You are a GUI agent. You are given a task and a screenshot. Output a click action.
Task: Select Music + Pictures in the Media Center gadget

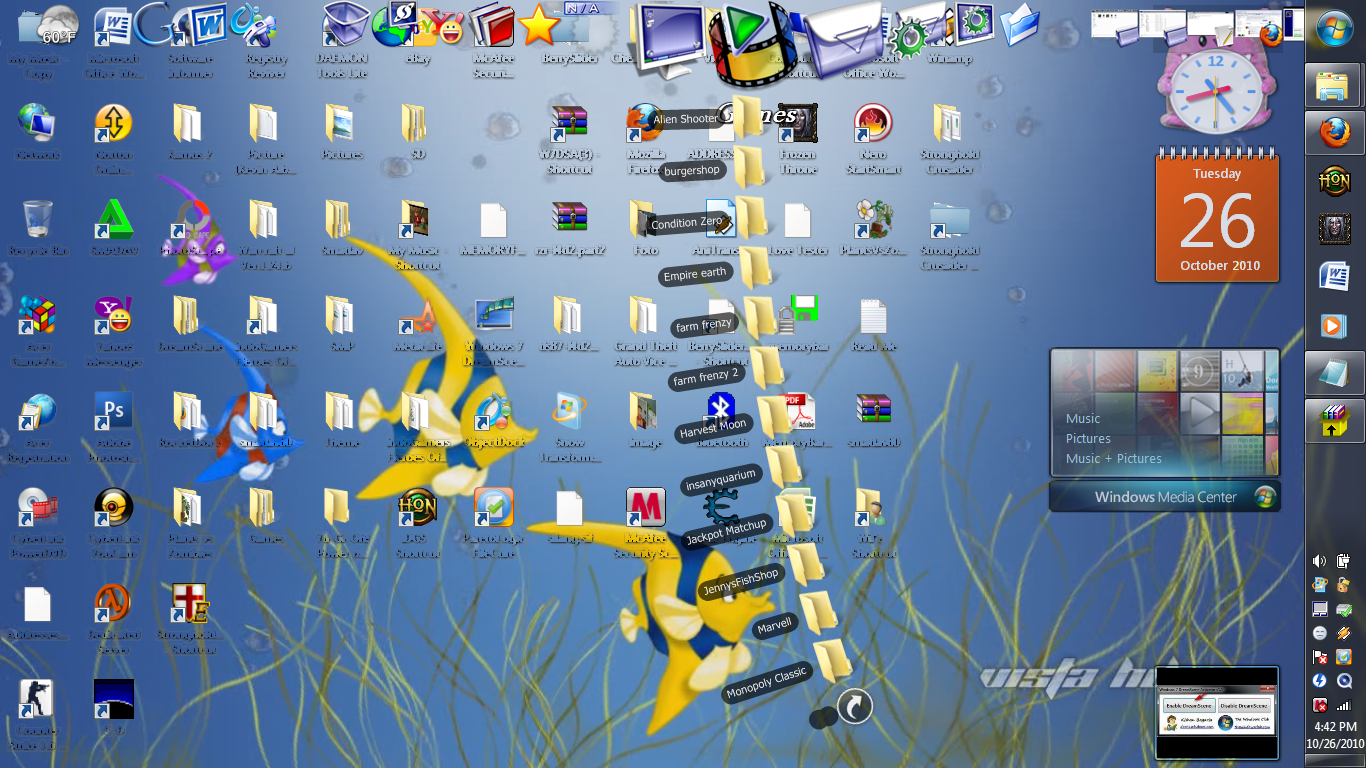(1114, 458)
